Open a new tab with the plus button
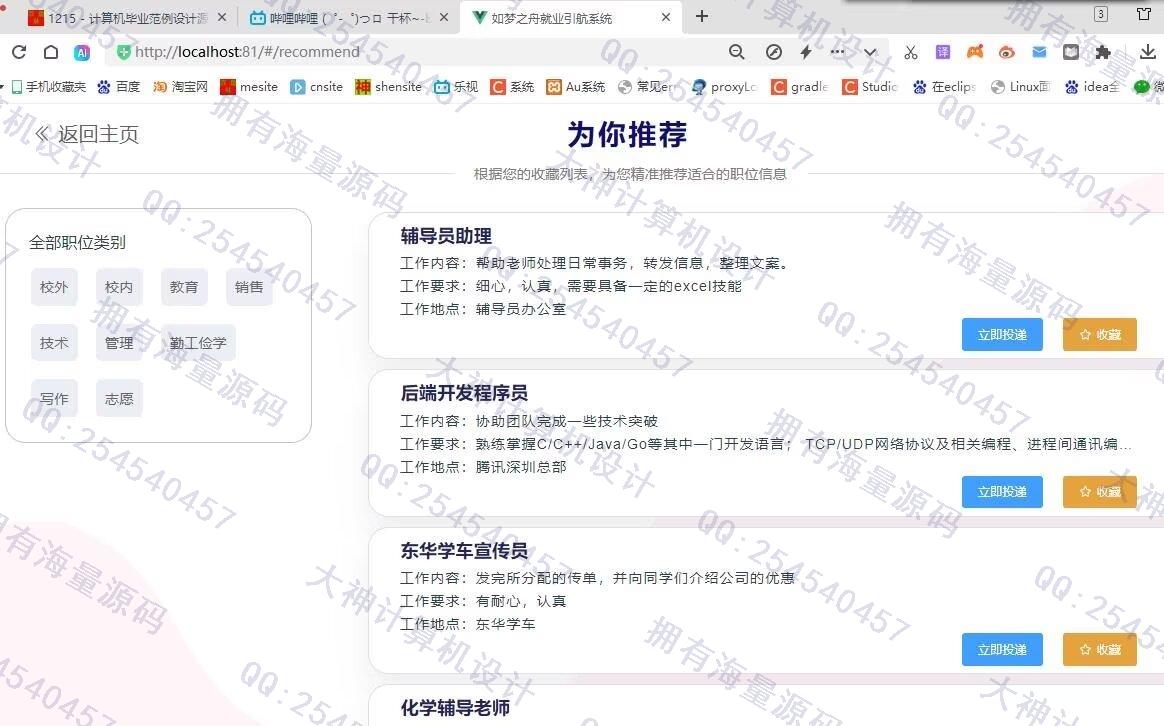 tap(702, 16)
